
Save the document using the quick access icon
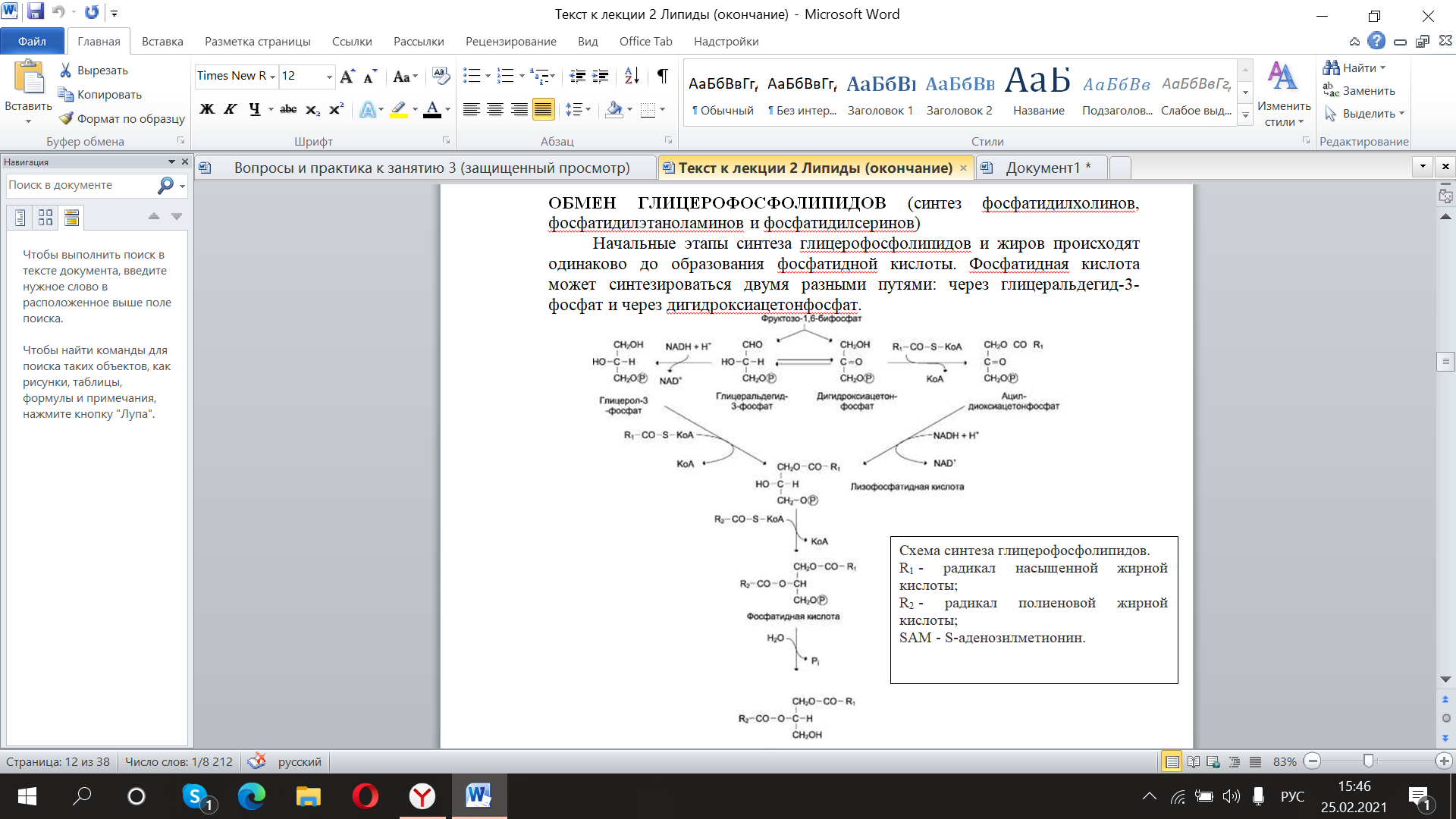point(36,12)
